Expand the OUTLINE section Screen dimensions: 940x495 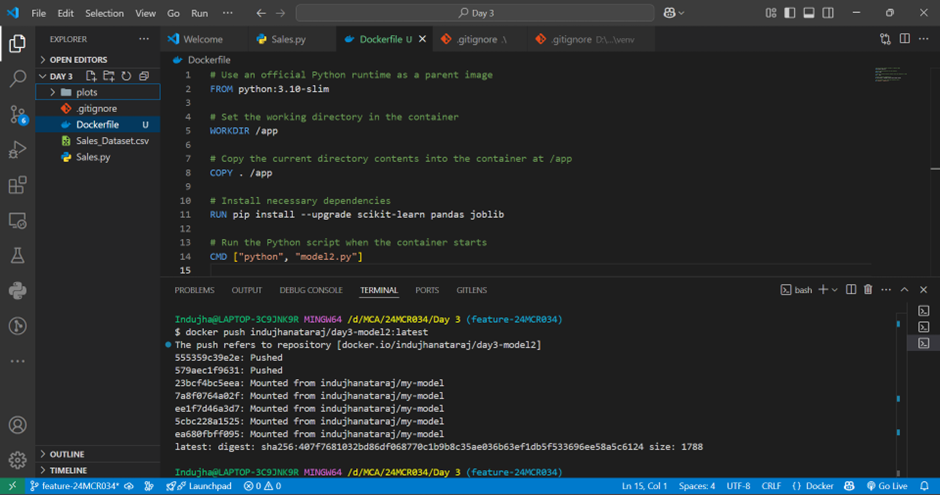(x=98, y=454)
